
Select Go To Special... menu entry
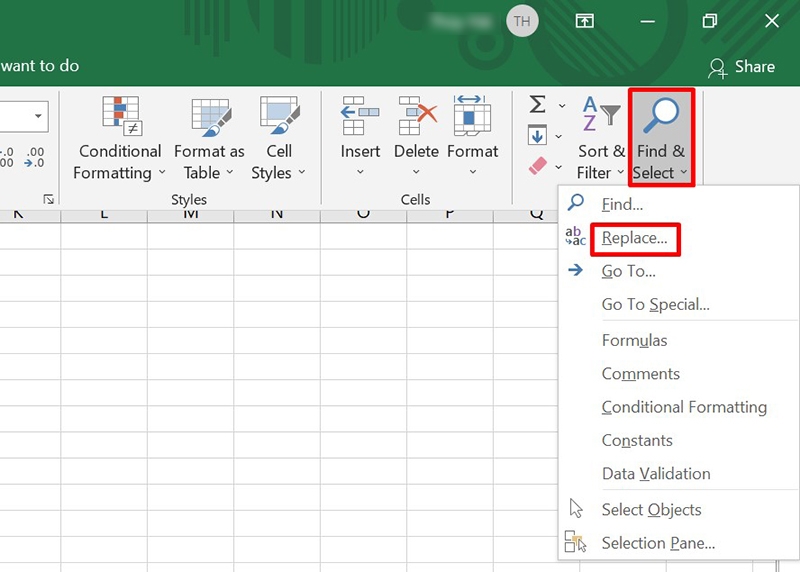655,305
